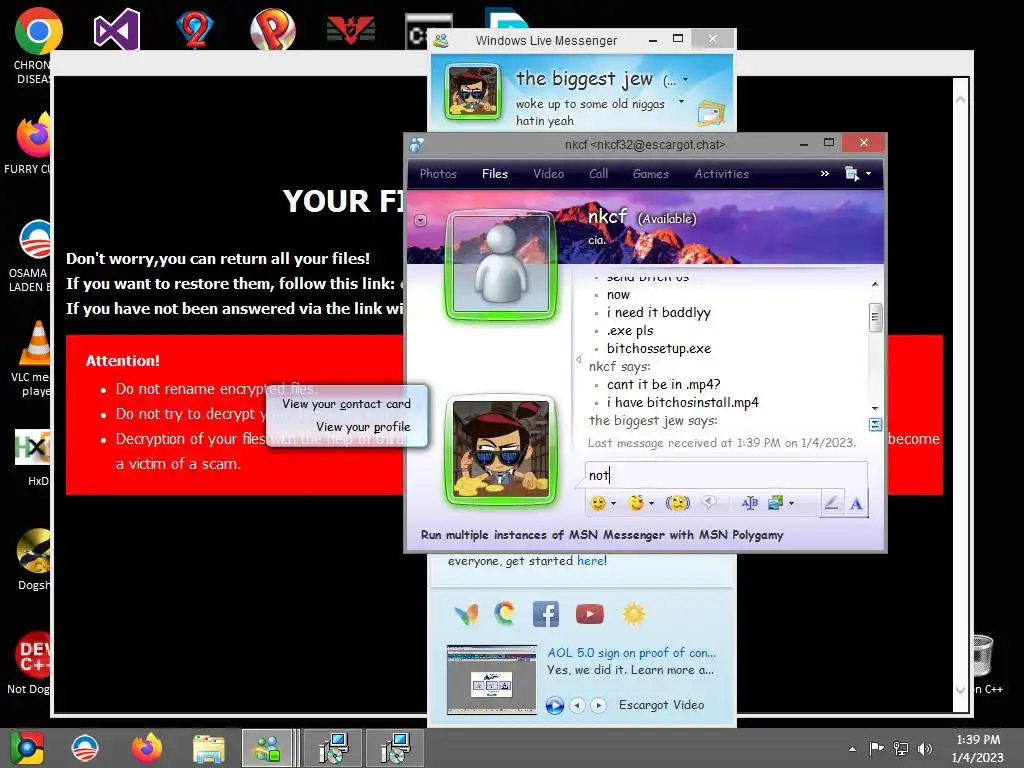Image resolution: width=1024 pixels, height=768 pixels.
Task: Click your own display picture in chat
Action: point(501,449)
